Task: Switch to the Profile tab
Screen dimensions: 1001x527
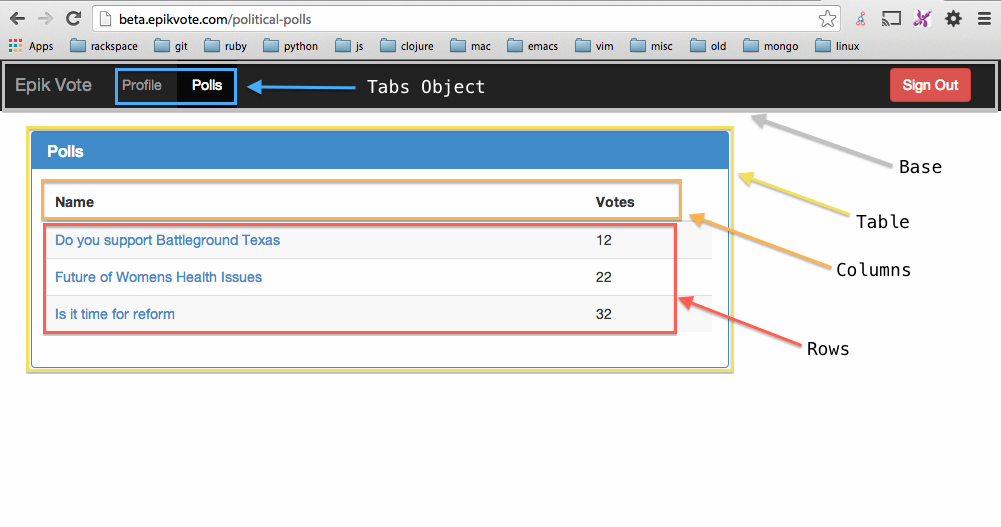Action: pos(142,85)
